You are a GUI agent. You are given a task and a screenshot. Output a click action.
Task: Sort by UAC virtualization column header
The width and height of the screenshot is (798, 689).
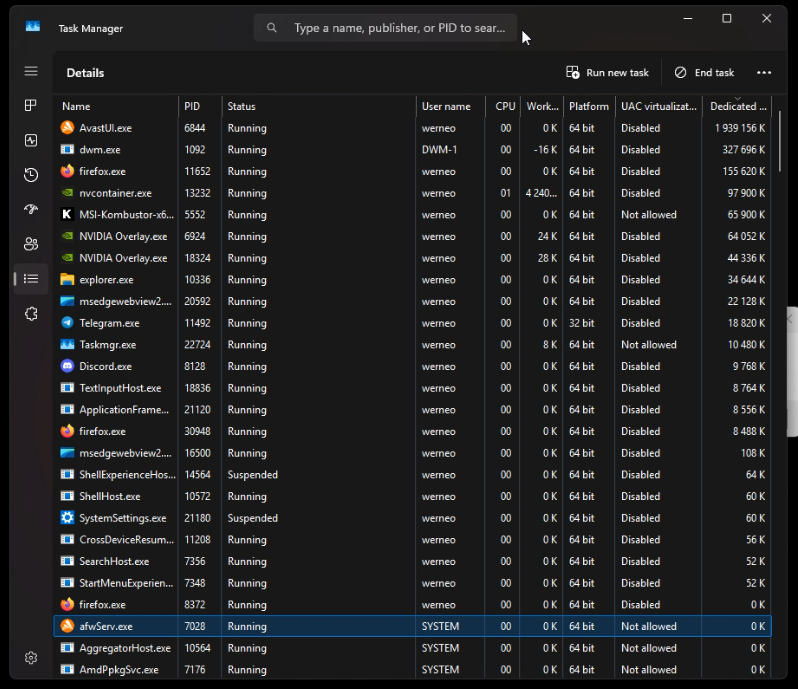(659, 106)
